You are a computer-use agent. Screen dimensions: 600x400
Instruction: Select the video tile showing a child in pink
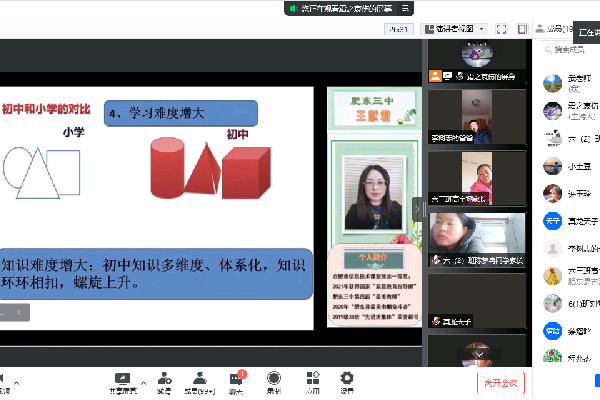476,178
